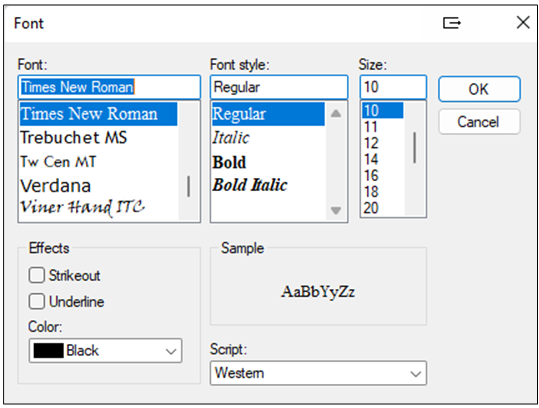Viewport: 539px width, 408px height.
Task: Click the Font style list up arrow
Action: pos(336,113)
